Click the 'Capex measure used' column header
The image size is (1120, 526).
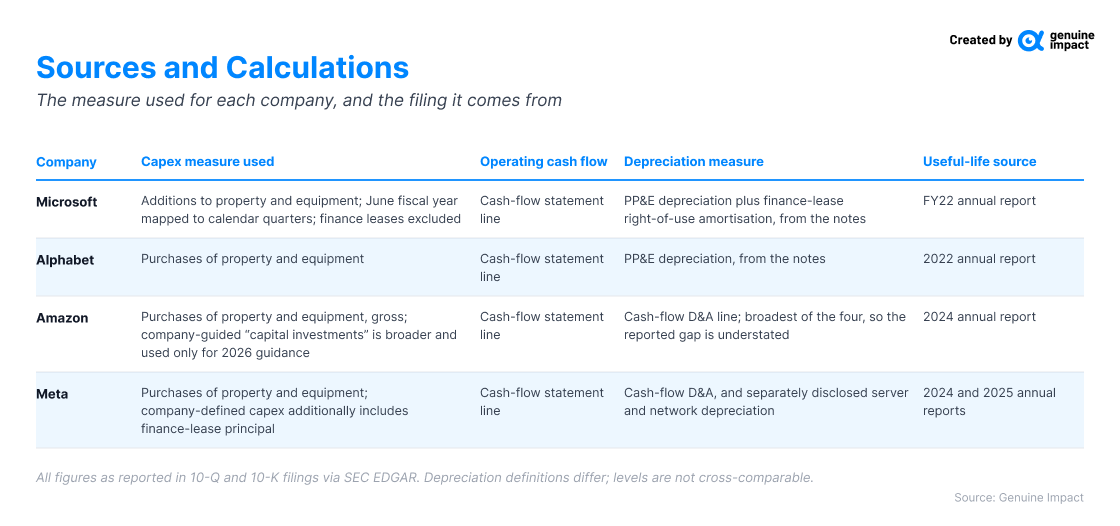[x=208, y=162]
